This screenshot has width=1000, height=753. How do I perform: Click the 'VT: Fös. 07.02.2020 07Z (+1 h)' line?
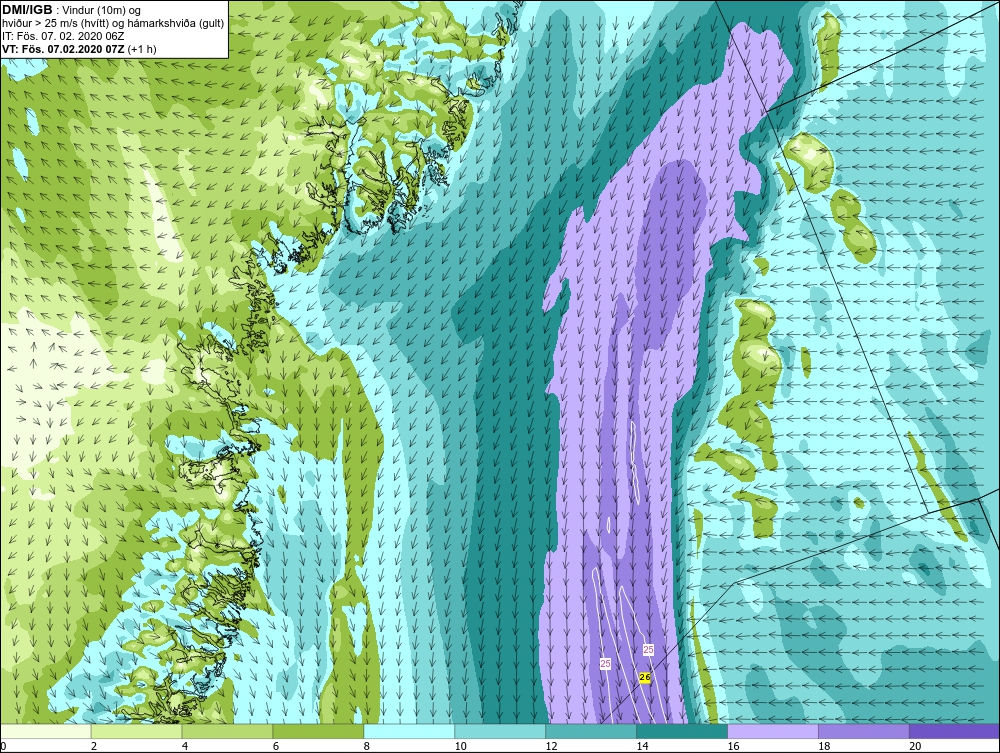(x=79, y=48)
